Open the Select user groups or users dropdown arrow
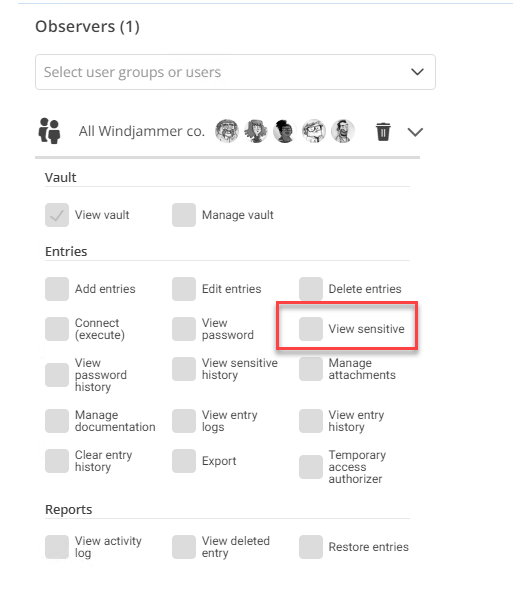 click(417, 72)
